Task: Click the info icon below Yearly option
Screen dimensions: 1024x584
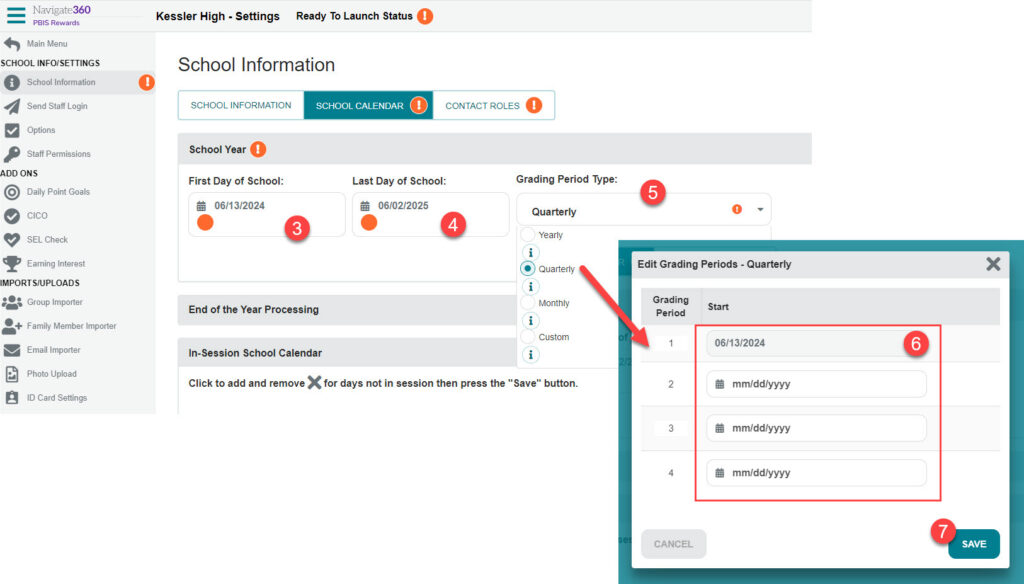Action: pyautogui.click(x=531, y=252)
